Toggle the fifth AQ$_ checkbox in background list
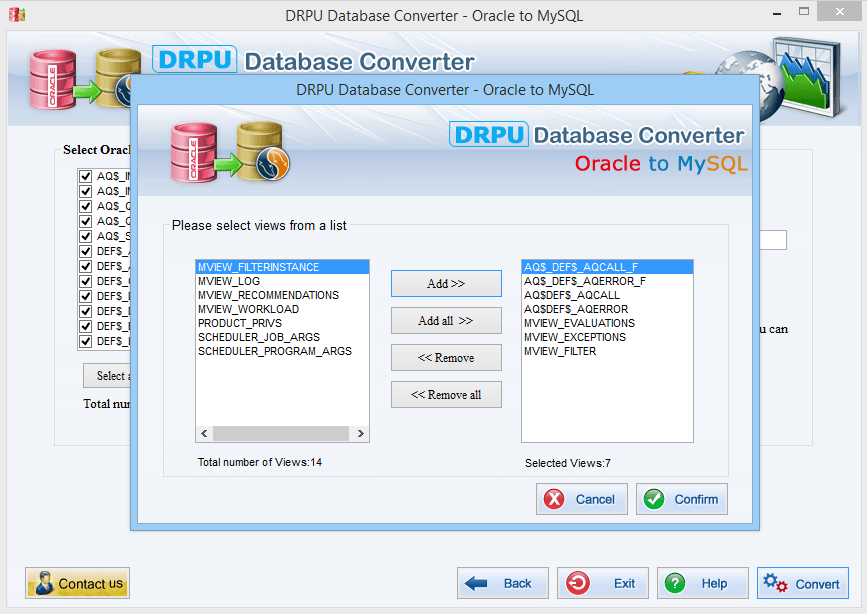 (86, 236)
